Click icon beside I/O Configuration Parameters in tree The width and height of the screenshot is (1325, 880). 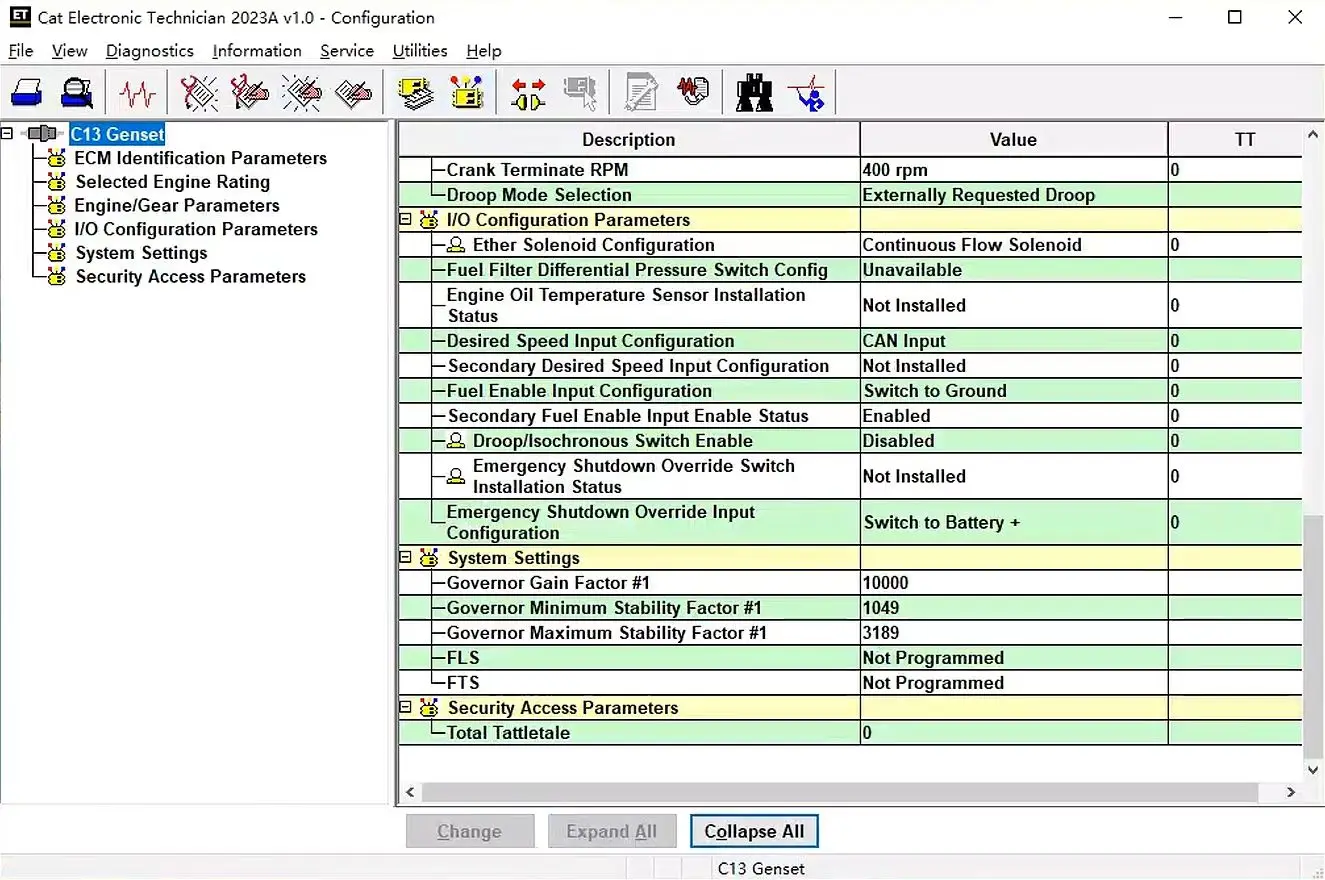pos(56,229)
